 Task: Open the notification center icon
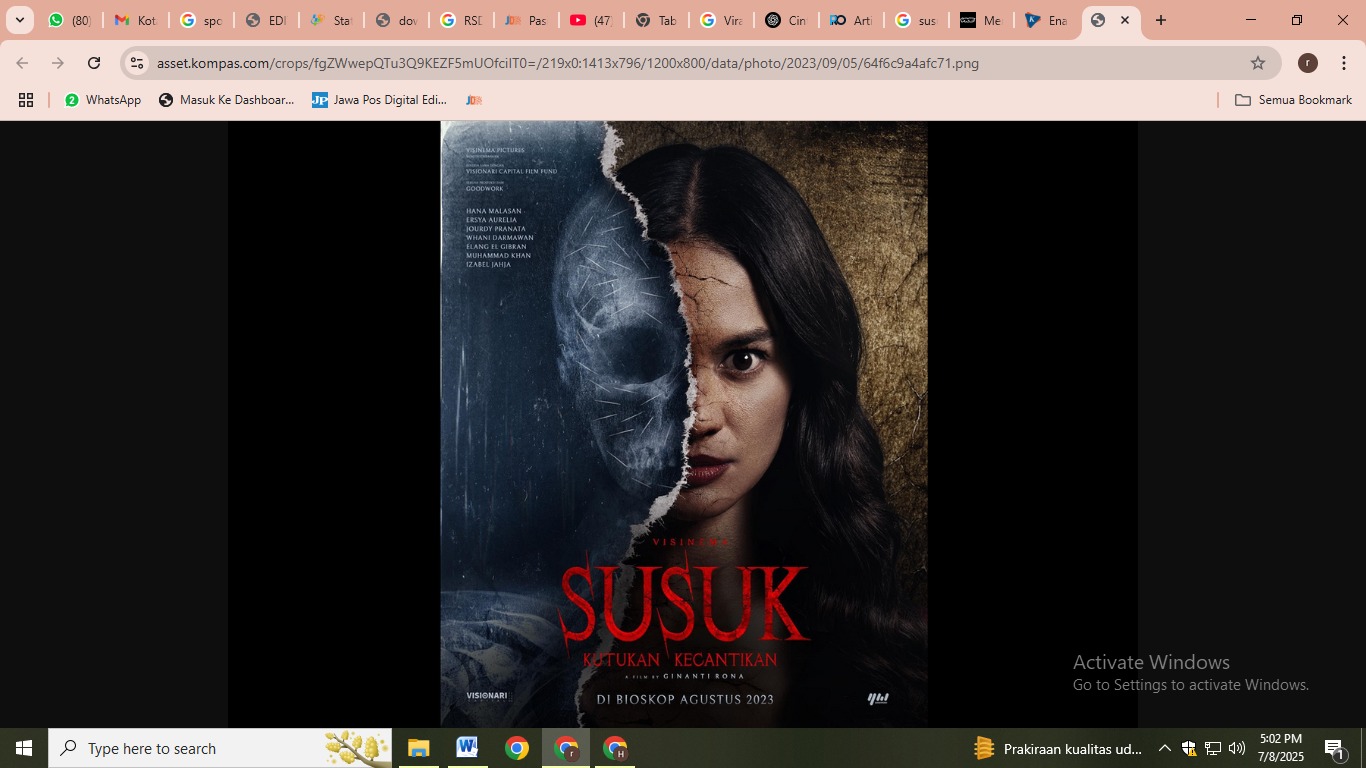coord(1334,748)
